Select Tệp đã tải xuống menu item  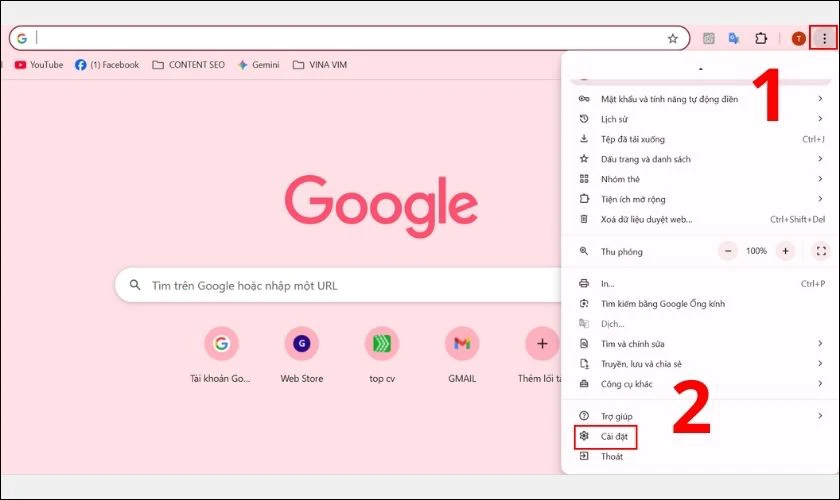700,139
